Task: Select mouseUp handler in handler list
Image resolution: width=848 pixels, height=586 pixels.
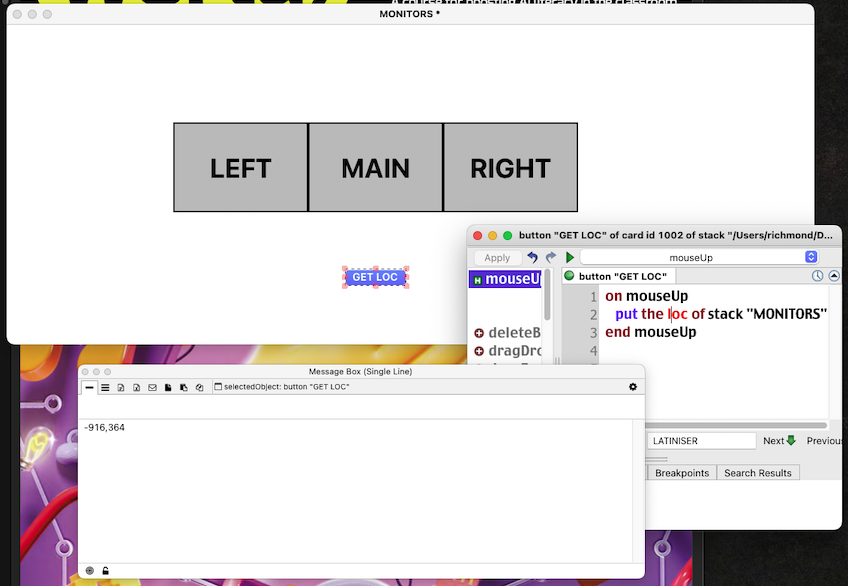Action: click(x=506, y=280)
